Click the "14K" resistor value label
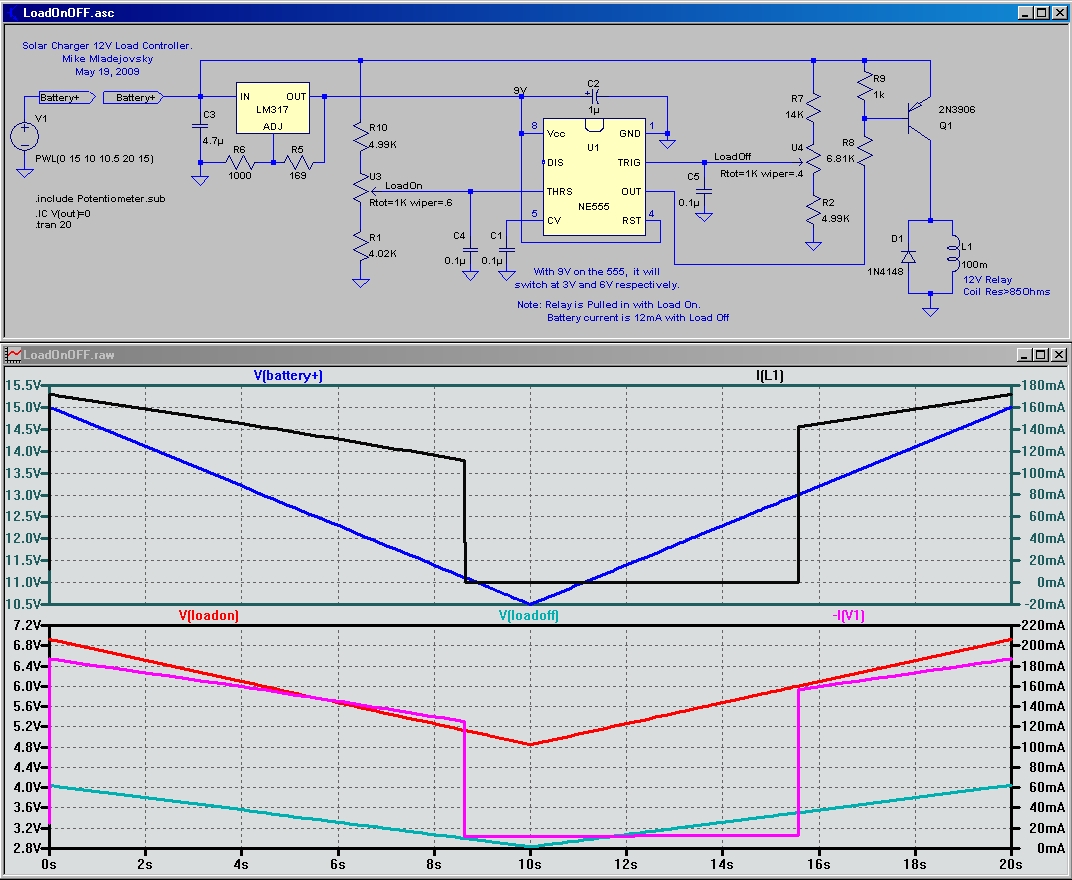The height and width of the screenshot is (880, 1072). tap(794, 114)
